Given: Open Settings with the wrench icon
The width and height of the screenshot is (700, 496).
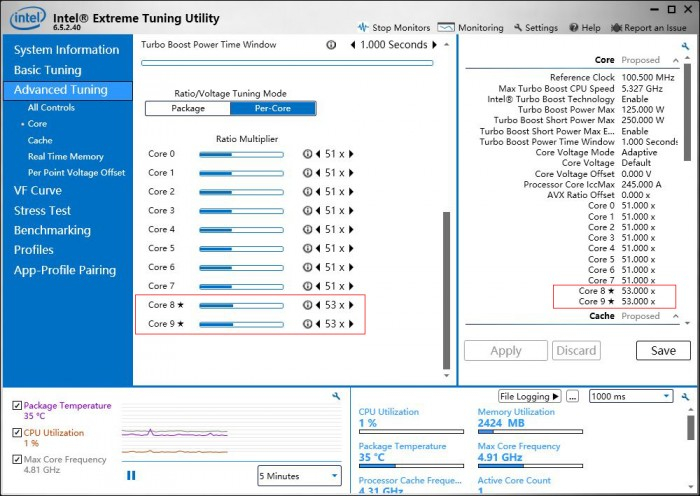Looking at the screenshot, I should click(x=517, y=28).
